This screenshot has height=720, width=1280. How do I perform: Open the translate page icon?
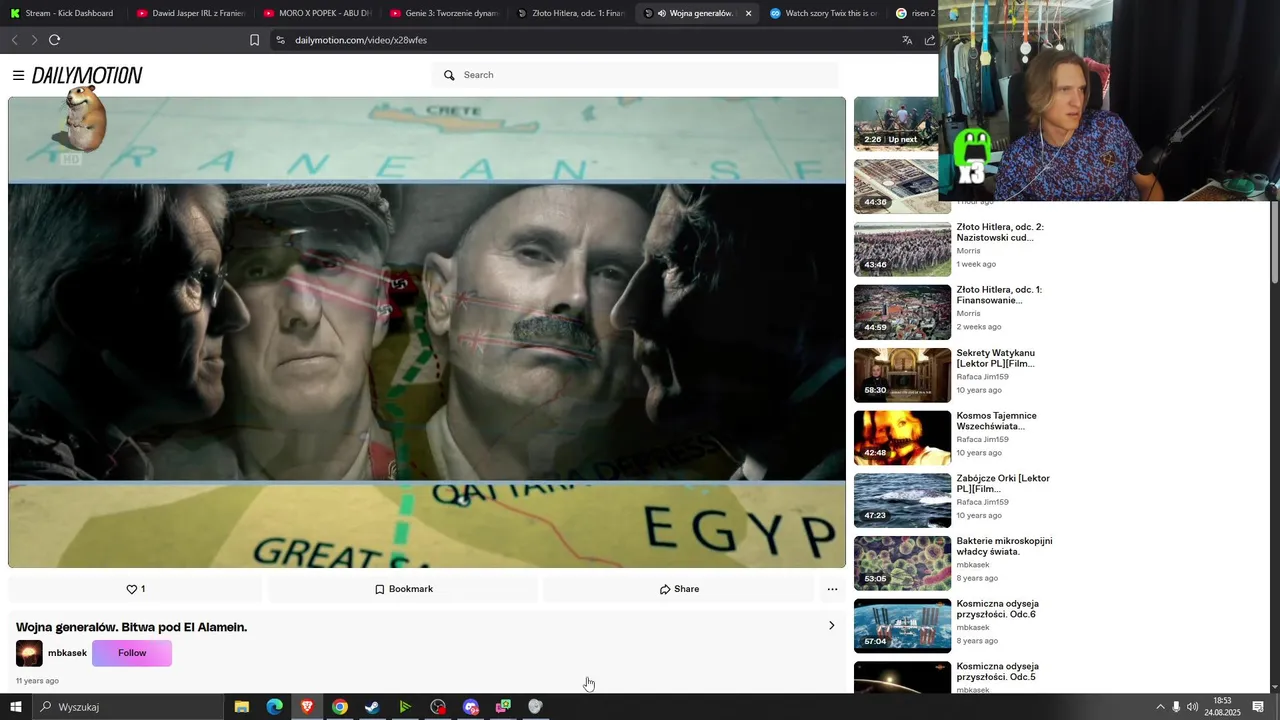pyautogui.click(x=907, y=40)
